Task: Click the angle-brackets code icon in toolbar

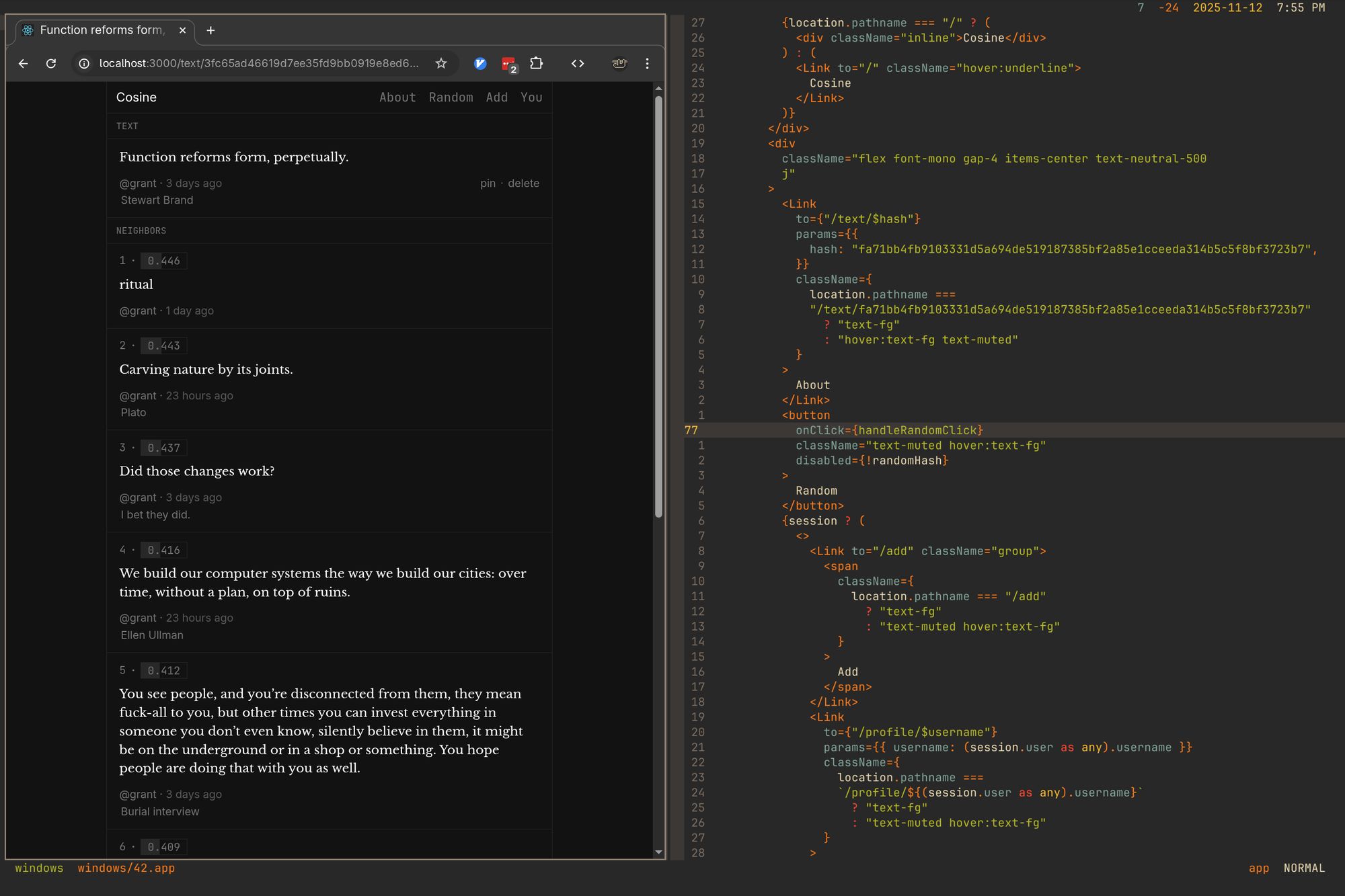Action: pyautogui.click(x=578, y=63)
